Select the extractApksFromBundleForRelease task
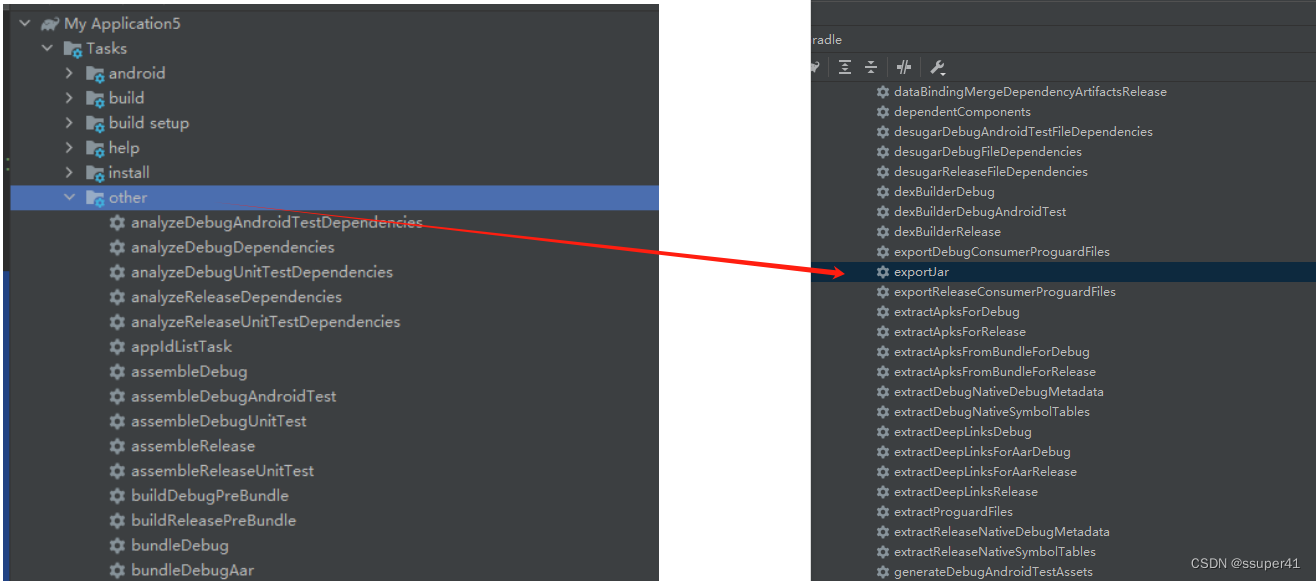Screen dimensions: 1316x581 995,372
